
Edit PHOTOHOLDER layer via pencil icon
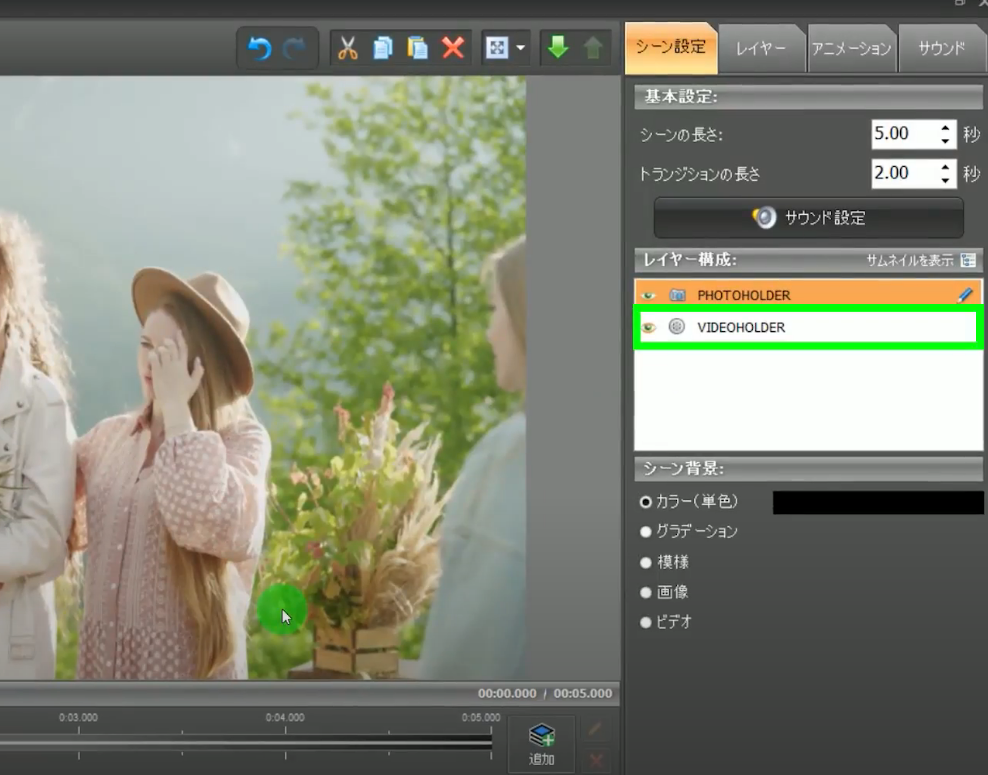point(964,295)
